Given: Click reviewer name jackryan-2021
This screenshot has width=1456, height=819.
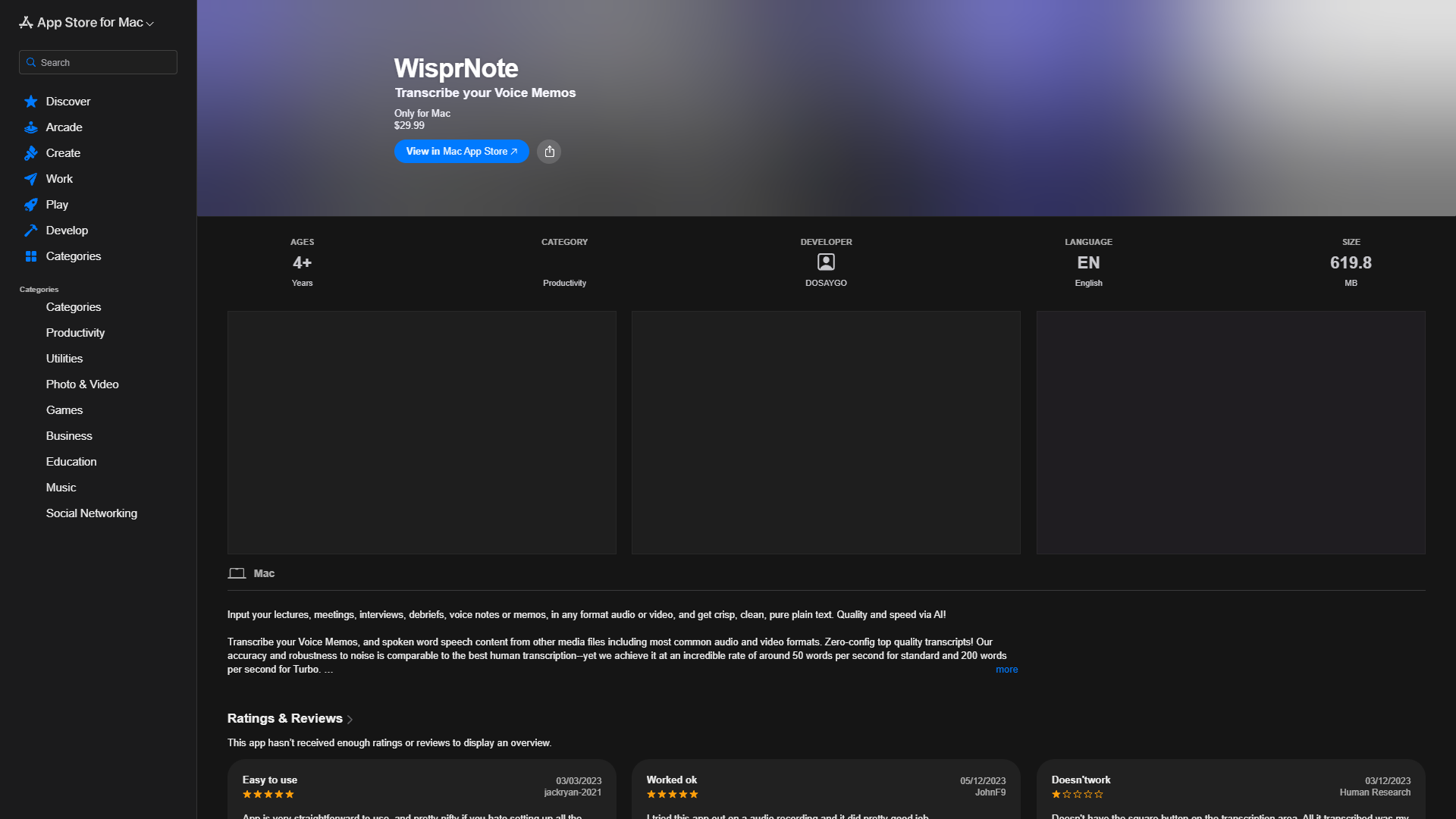Looking at the screenshot, I should point(573,792).
